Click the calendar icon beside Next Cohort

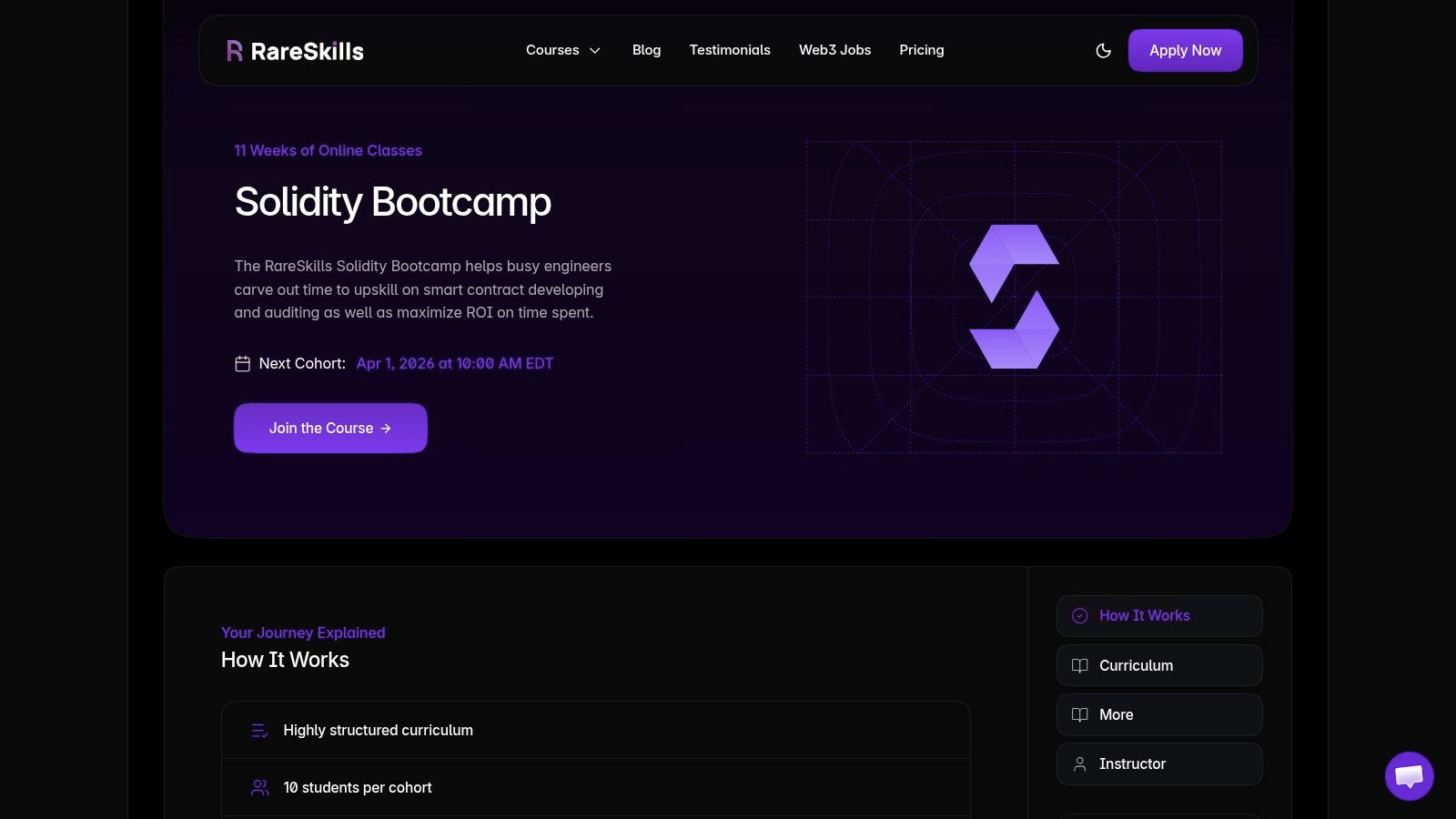(x=242, y=364)
